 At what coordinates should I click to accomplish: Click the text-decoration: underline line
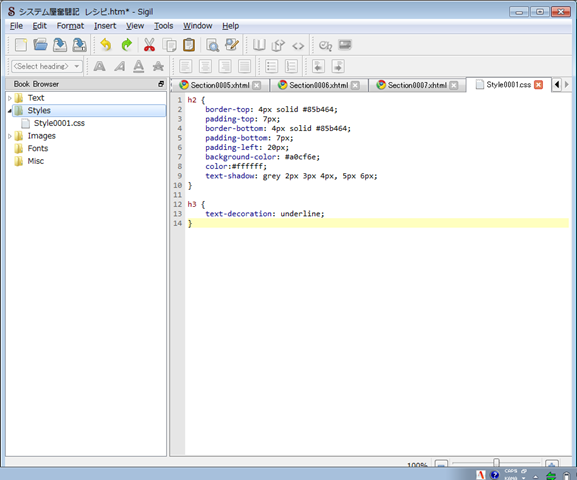point(265,214)
